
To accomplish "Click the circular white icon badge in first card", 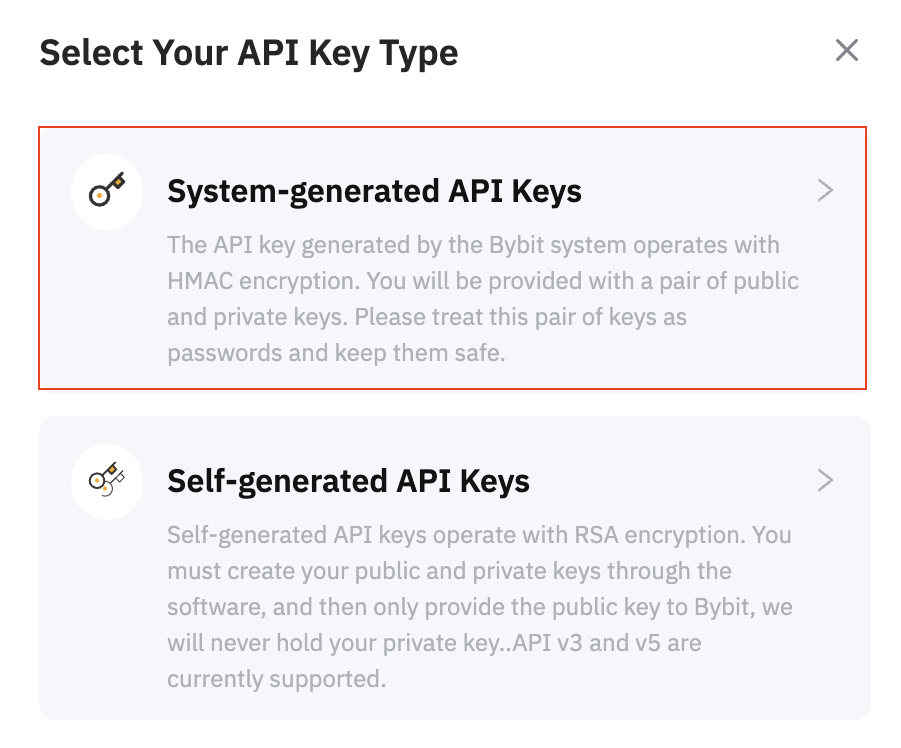I will tap(107, 191).
